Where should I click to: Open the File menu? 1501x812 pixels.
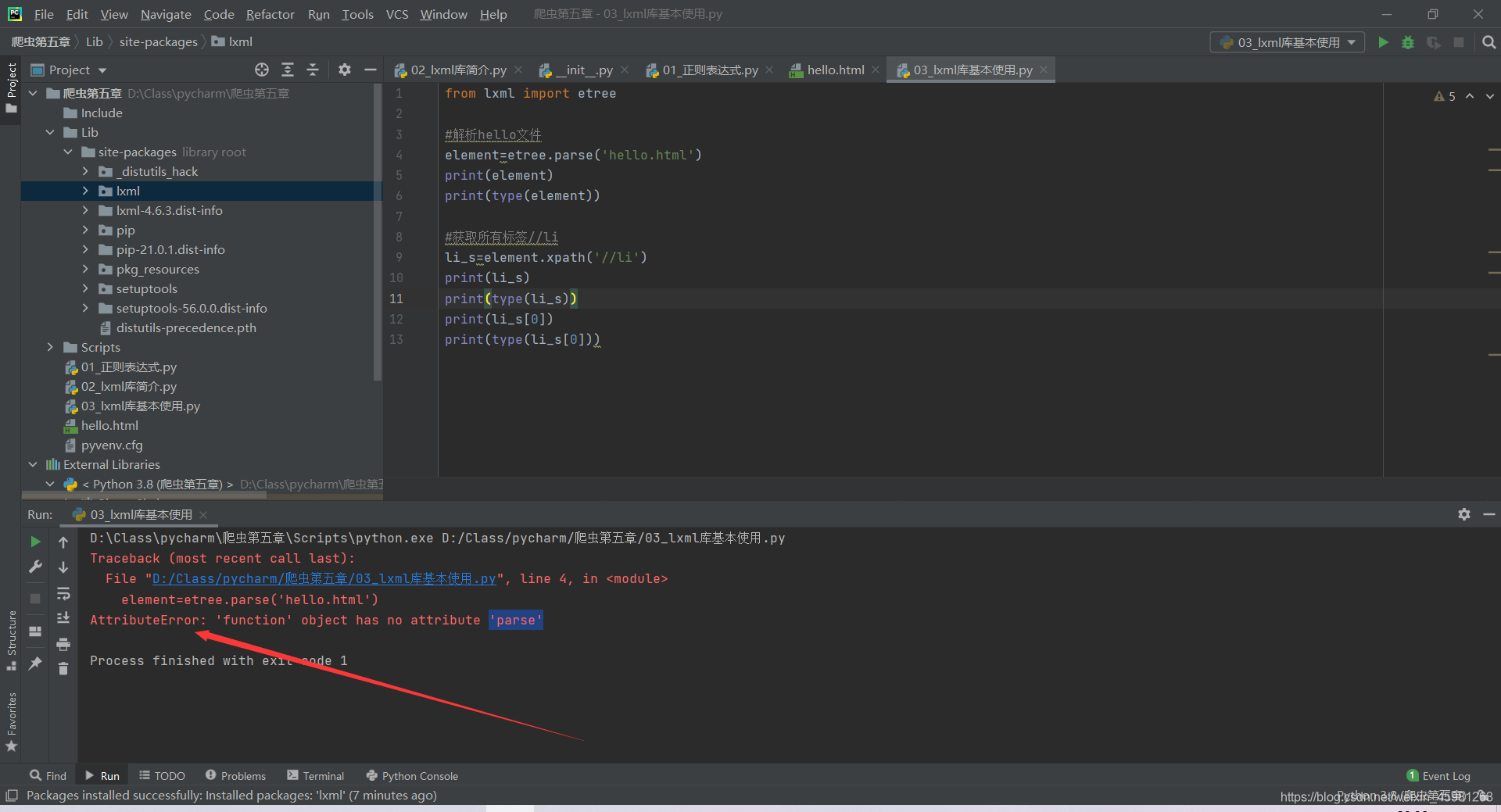[x=44, y=14]
